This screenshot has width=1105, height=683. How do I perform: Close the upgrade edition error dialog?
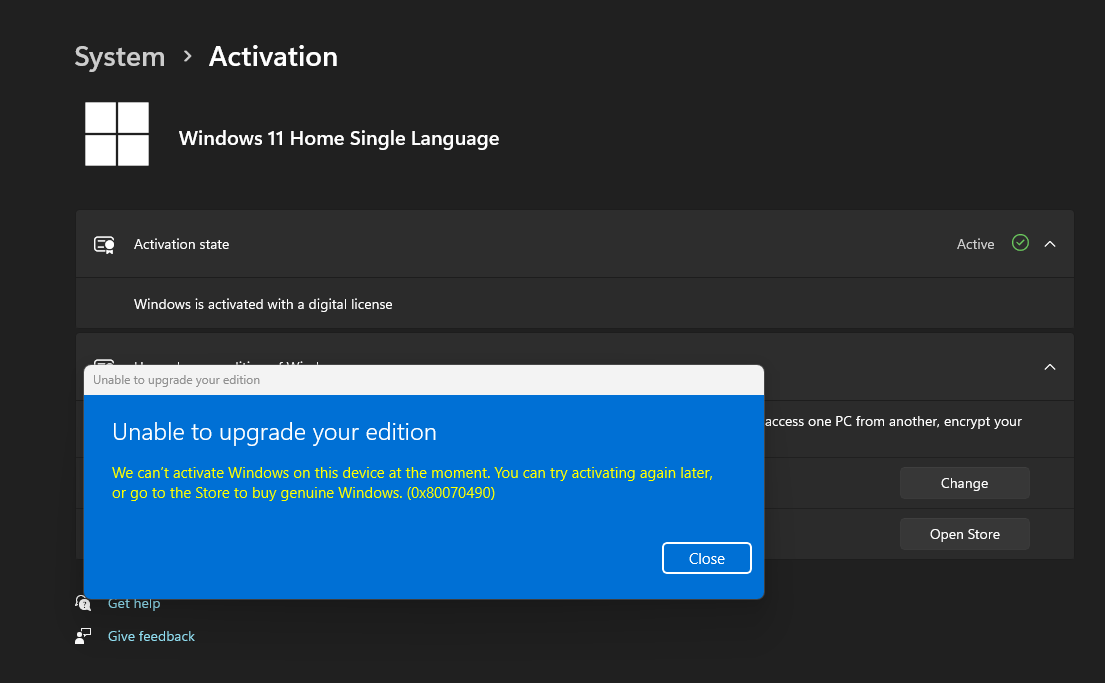[706, 558]
